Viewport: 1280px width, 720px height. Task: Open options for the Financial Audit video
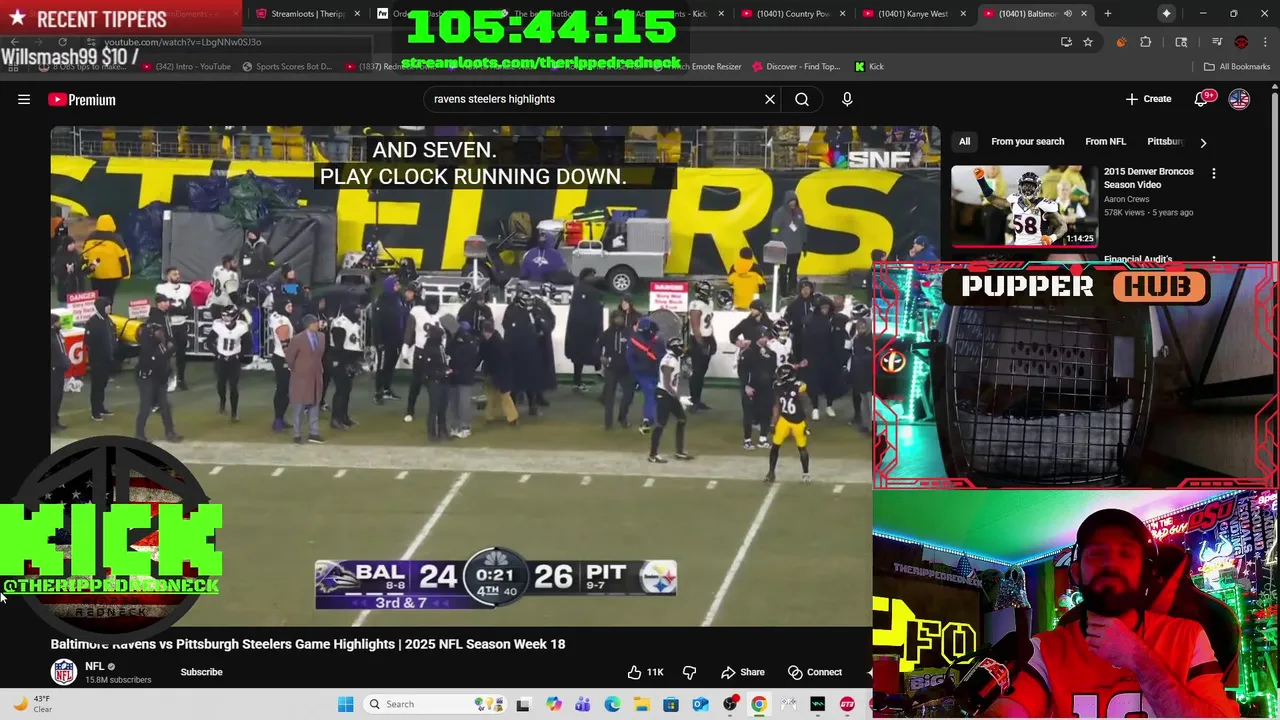(x=1214, y=260)
